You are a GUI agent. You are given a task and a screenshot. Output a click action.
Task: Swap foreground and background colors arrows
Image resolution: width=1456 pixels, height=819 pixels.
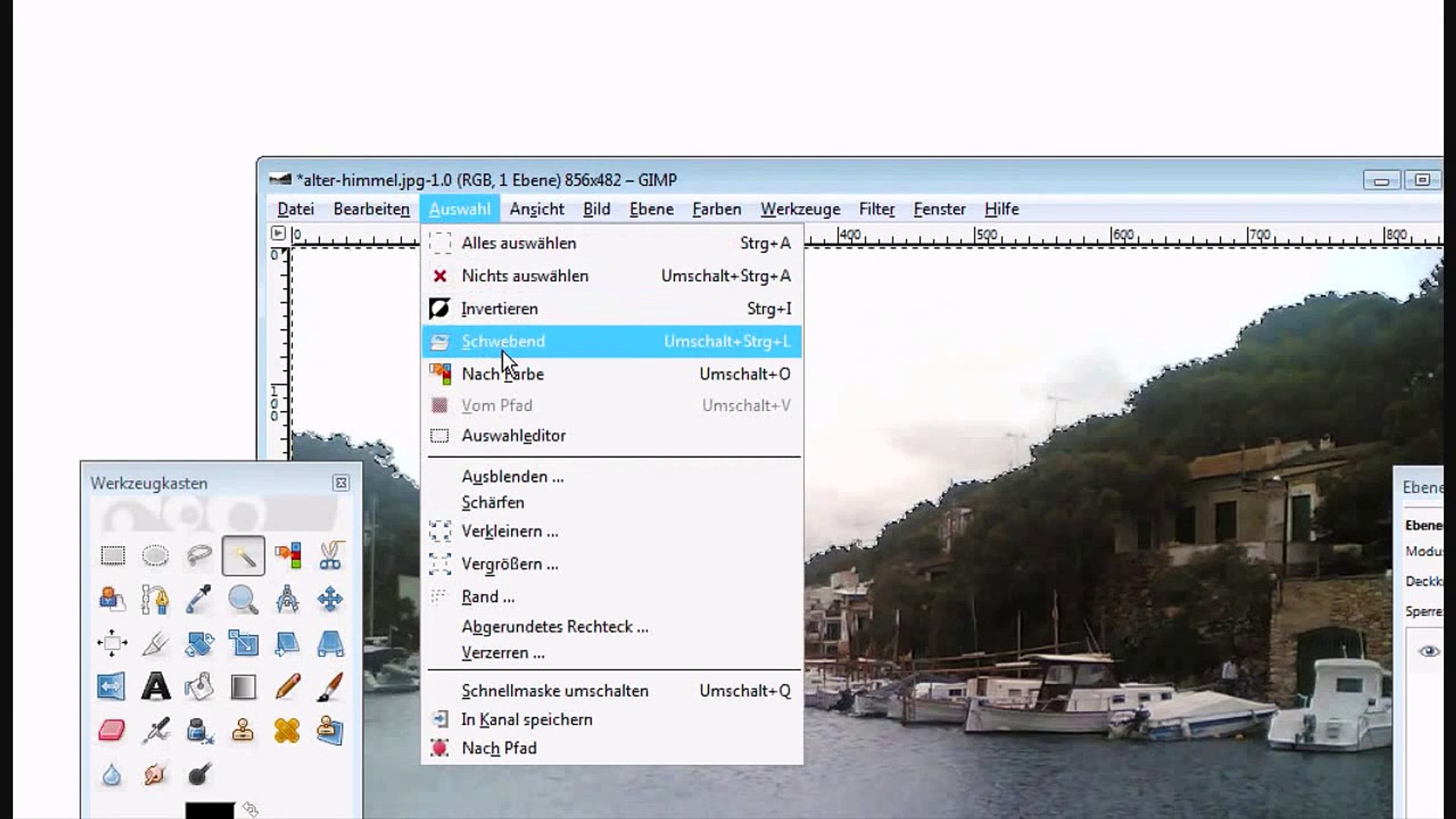(x=251, y=809)
